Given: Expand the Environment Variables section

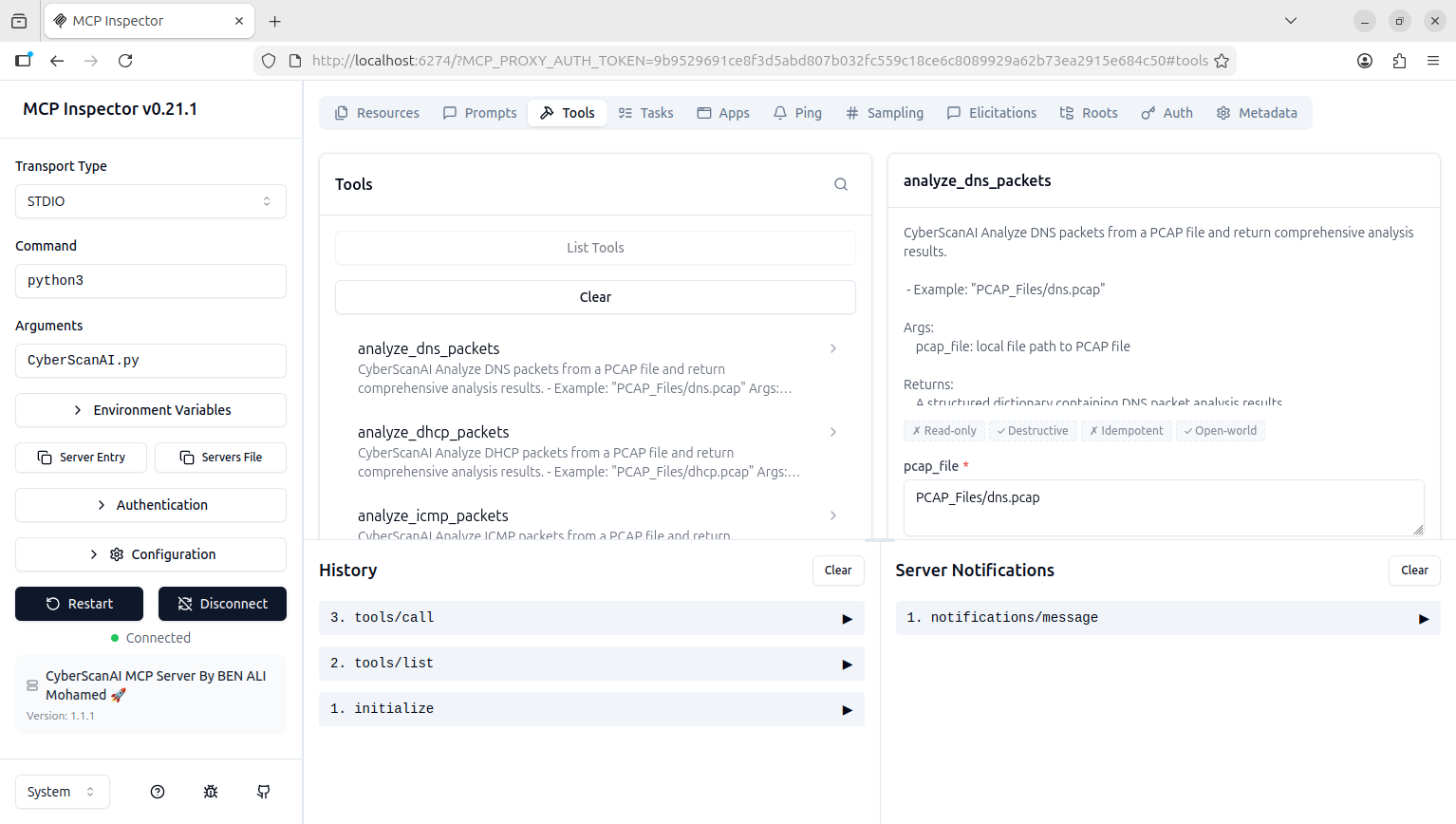Looking at the screenshot, I should [151, 410].
